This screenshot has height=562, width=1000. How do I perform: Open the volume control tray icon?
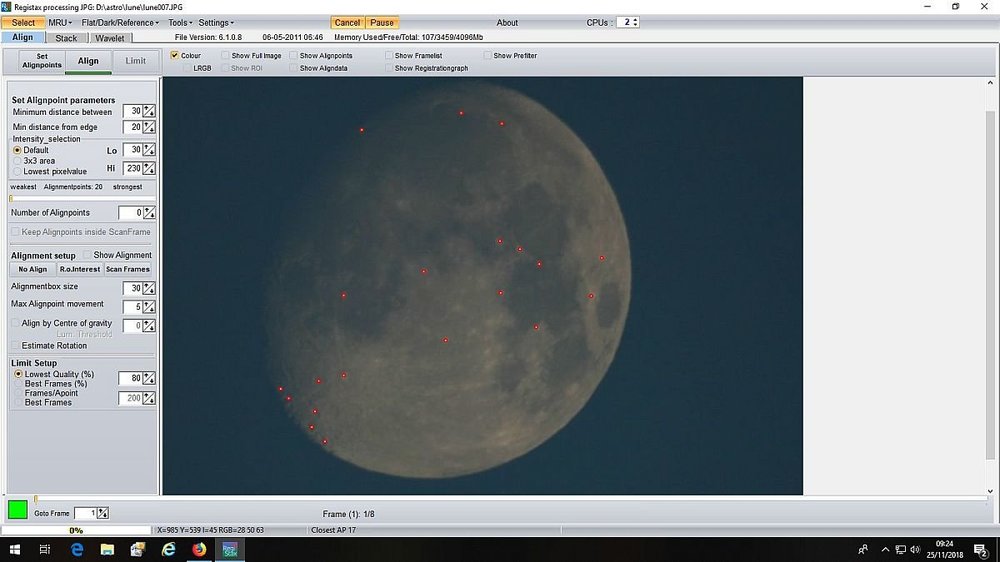915,549
